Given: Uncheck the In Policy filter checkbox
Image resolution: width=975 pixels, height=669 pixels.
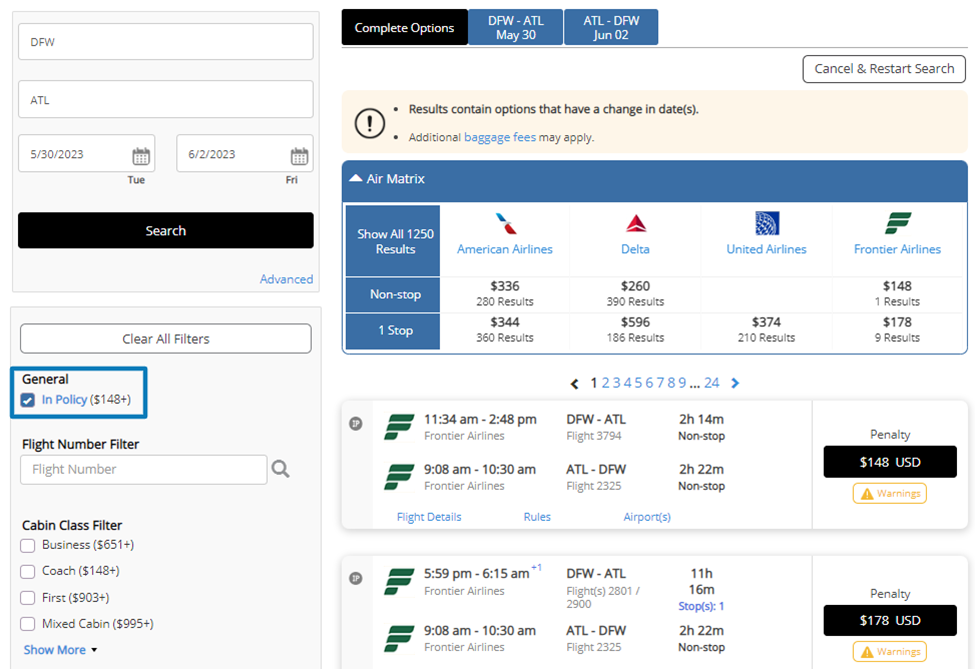Looking at the screenshot, I should pos(27,400).
